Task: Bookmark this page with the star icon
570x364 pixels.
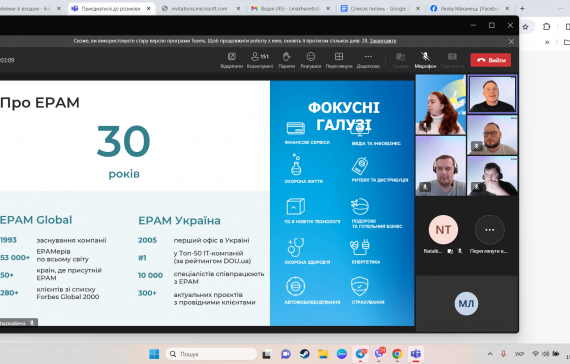Action: (x=525, y=27)
